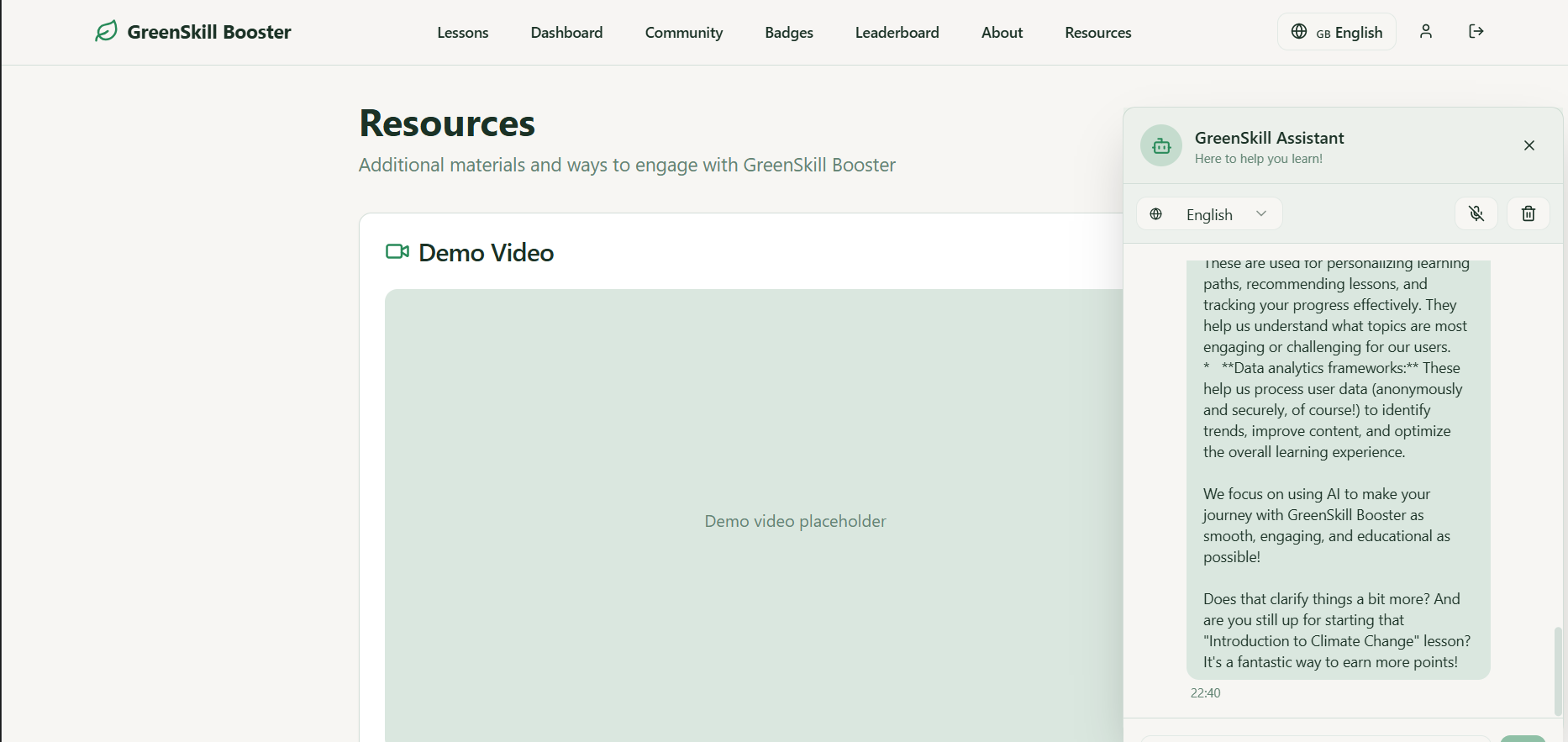Navigate to Community
The width and height of the screenshot is (1568, 742).
[x=684, y=32]
